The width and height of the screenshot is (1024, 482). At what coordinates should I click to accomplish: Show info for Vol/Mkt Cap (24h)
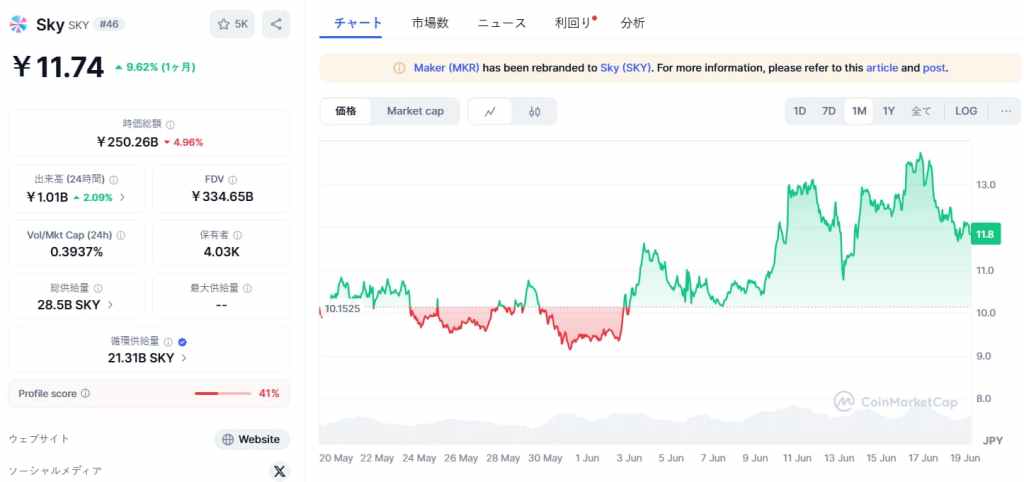(x=121, y=235)
